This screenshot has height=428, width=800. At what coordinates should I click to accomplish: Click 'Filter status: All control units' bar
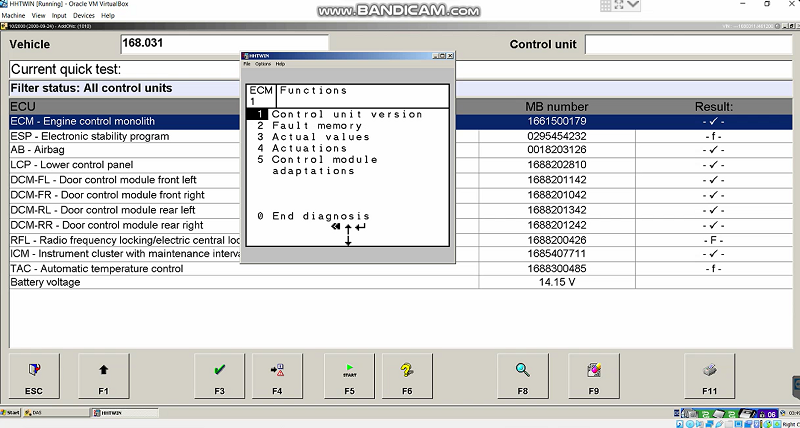[x=401, y=88]
